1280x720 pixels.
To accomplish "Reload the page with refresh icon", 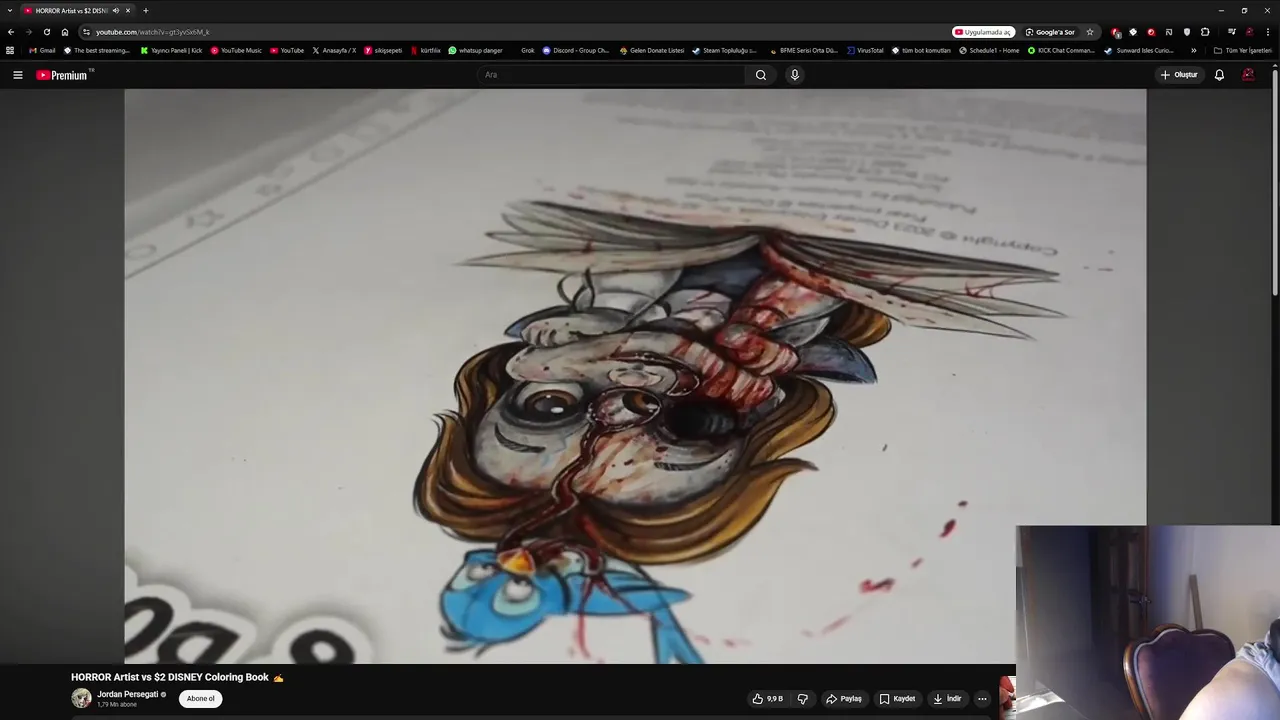I will click(46, 32).
